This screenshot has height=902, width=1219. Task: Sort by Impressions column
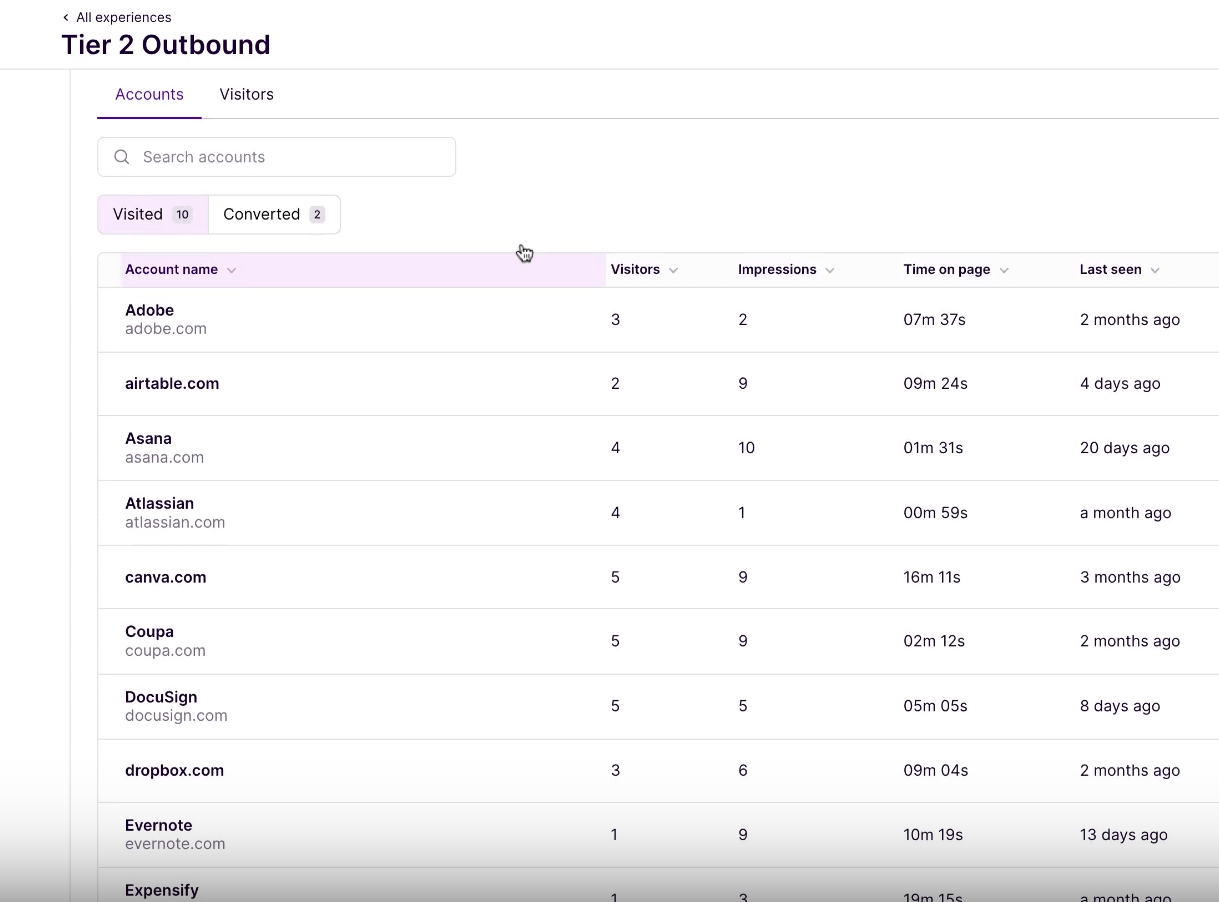[786, 270]
